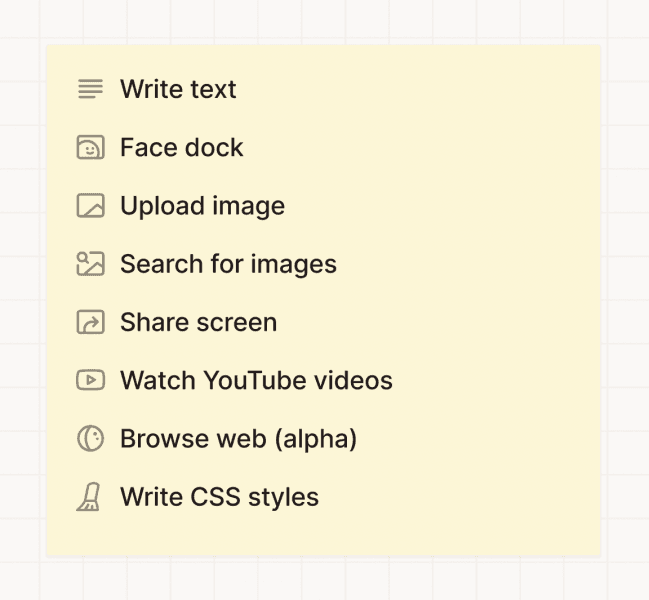The image size is (649, 600).
Task: Click the globe icon for Browse web
Action: click(x=90, y=438)
